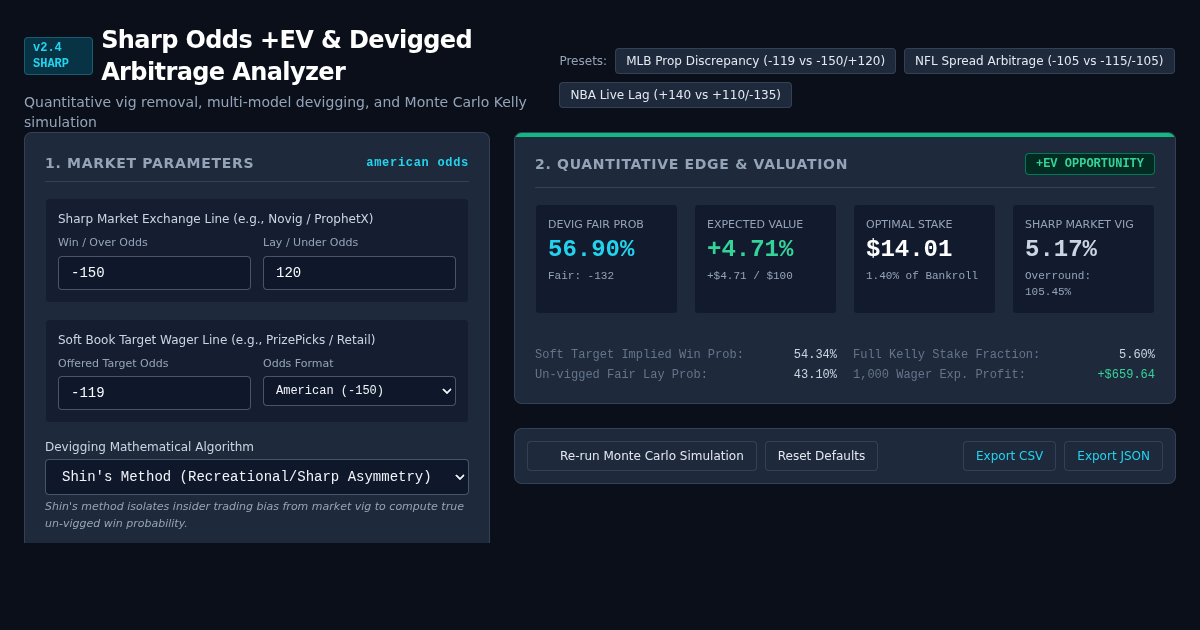Apply the MLB Prop Discrepancy preset
The height and width of the screenshot is (630, 1200).
(755, 61)
